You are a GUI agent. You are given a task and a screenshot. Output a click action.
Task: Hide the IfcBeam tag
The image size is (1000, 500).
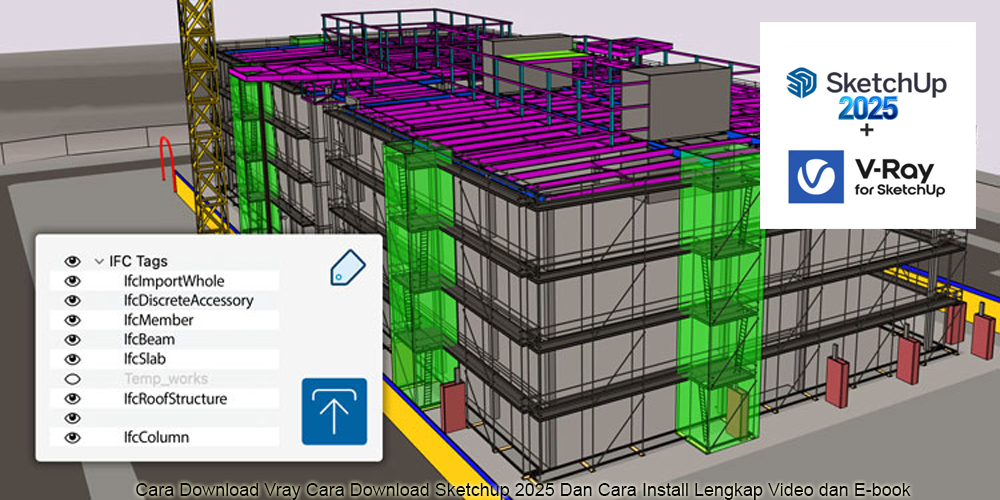point(73,340)
